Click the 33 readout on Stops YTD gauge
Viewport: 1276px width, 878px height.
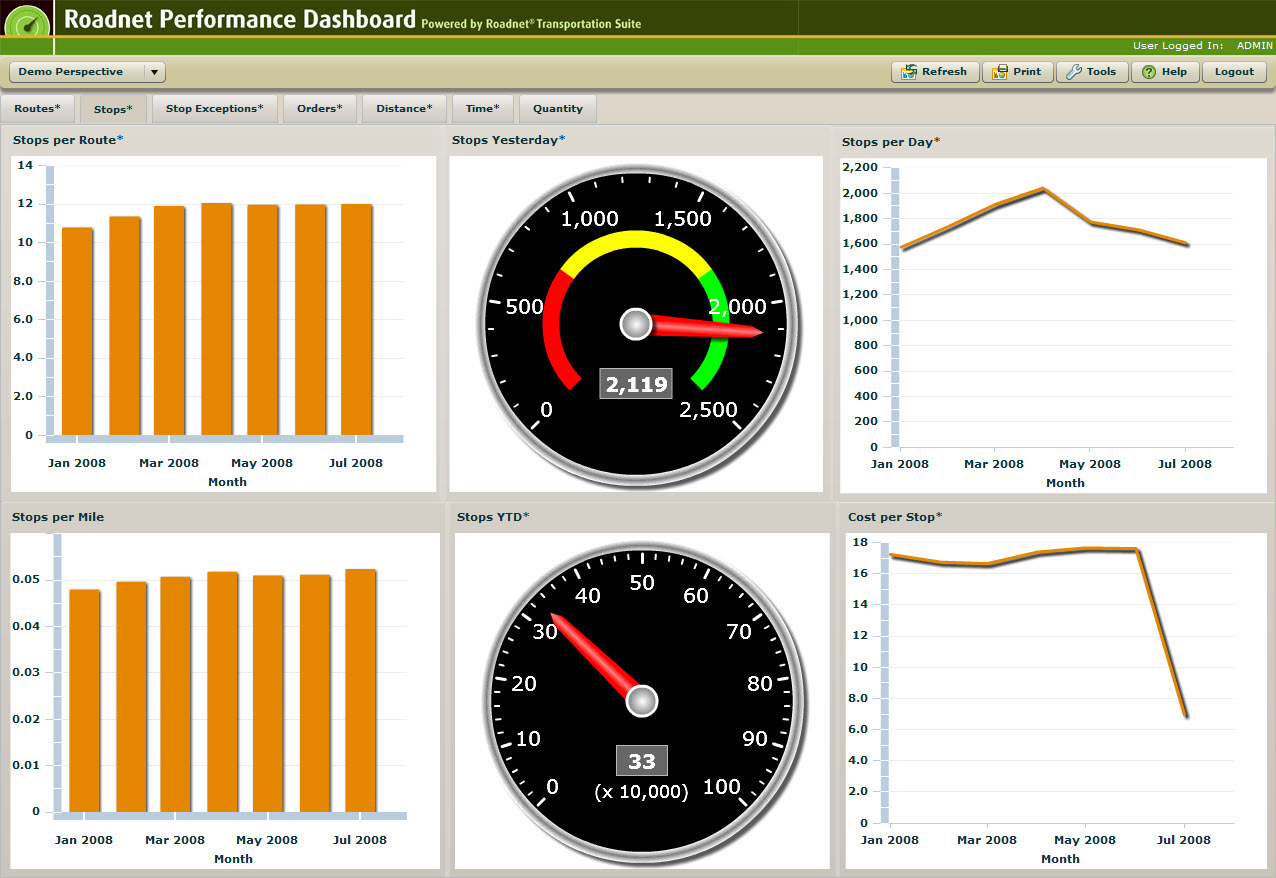641,761
